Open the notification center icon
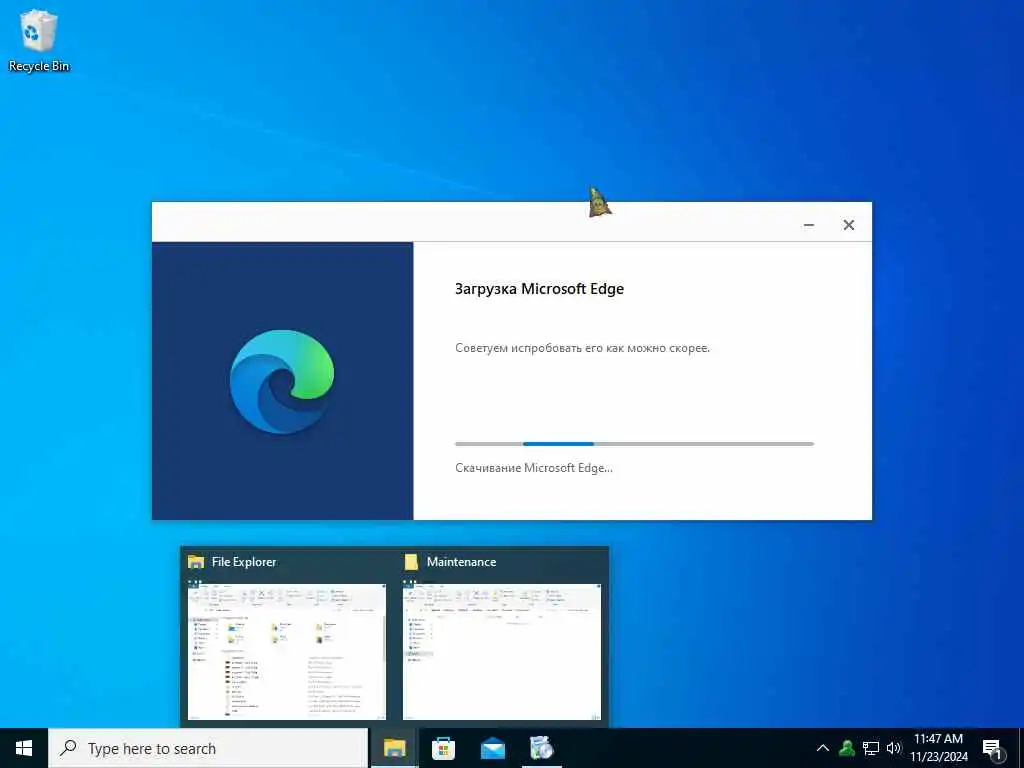1024x768 pixels. 992,748
